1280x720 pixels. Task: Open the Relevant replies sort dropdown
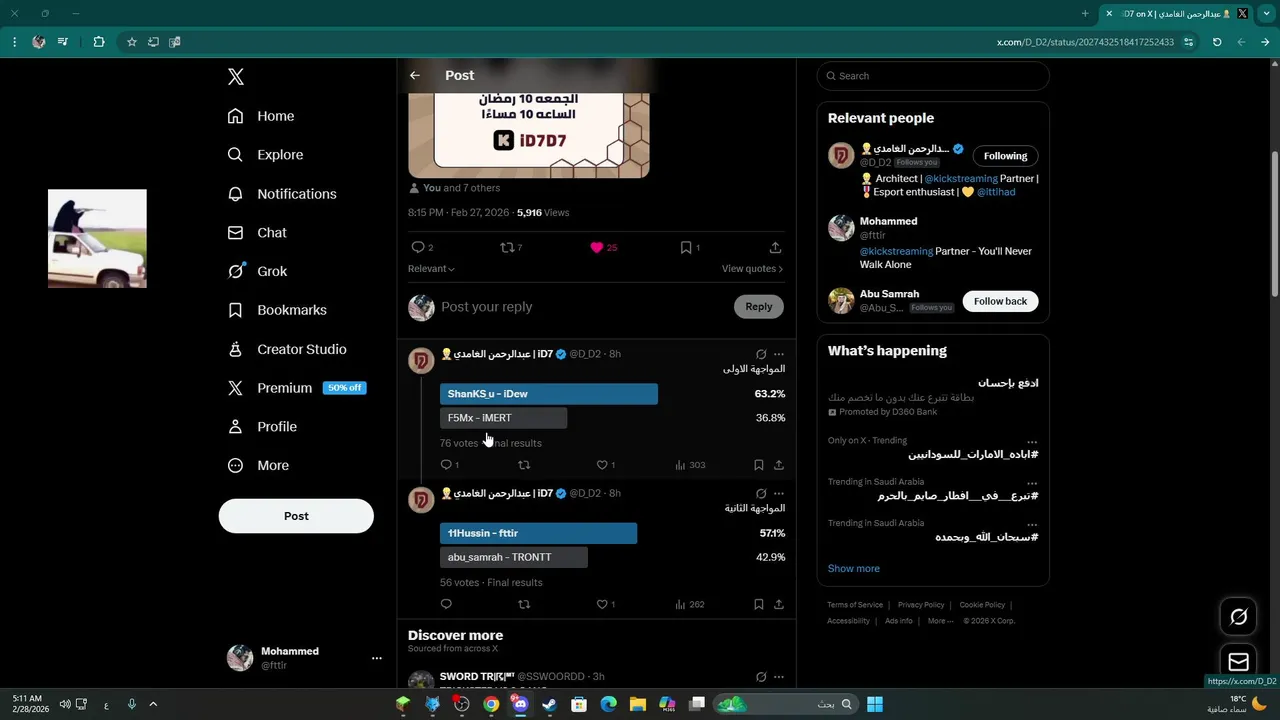click(431, 269)
